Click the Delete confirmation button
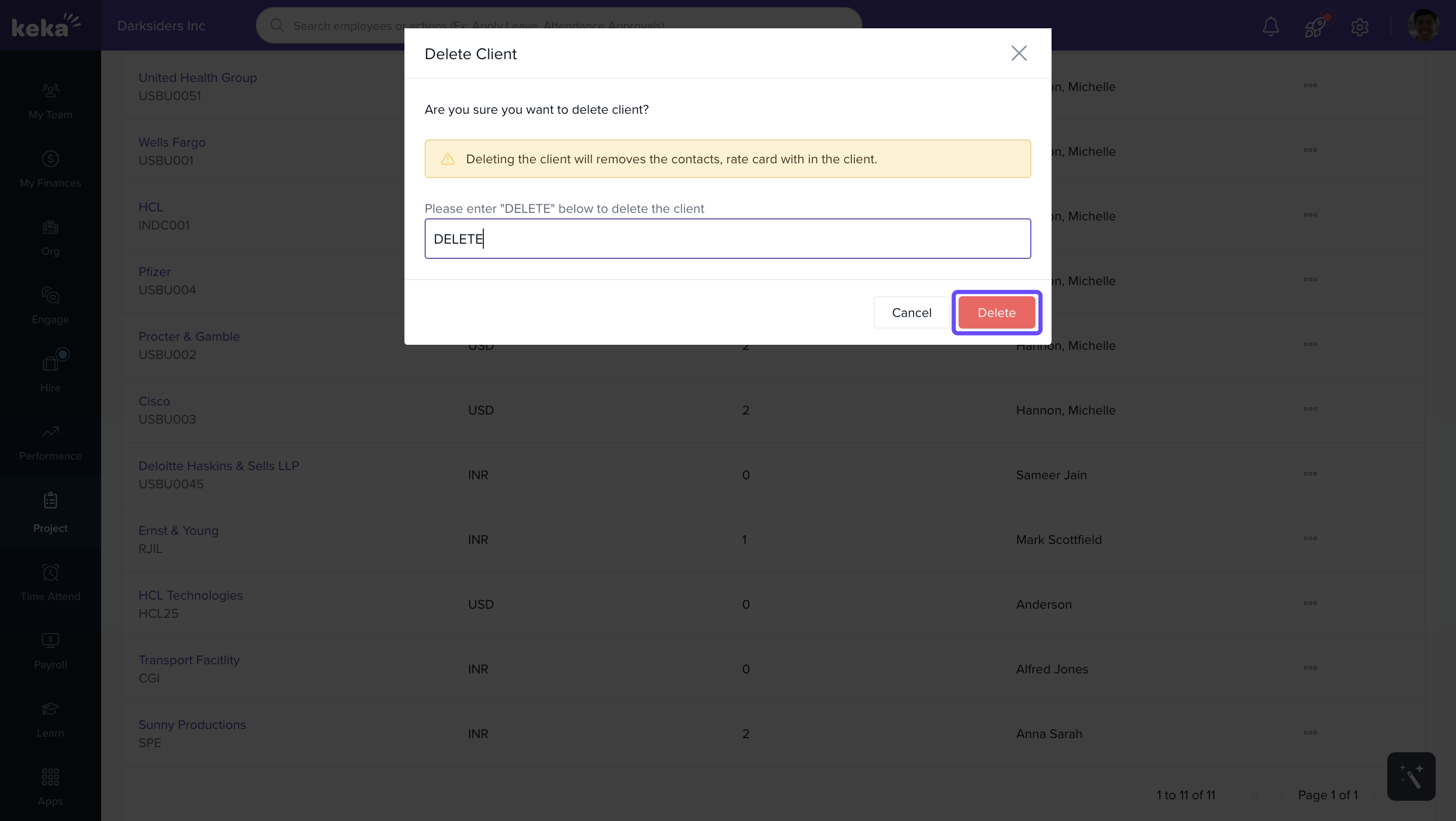Image resolution: width=1456 pixels, height=821 pixels. pyautogui.click(x=996, y=312)
